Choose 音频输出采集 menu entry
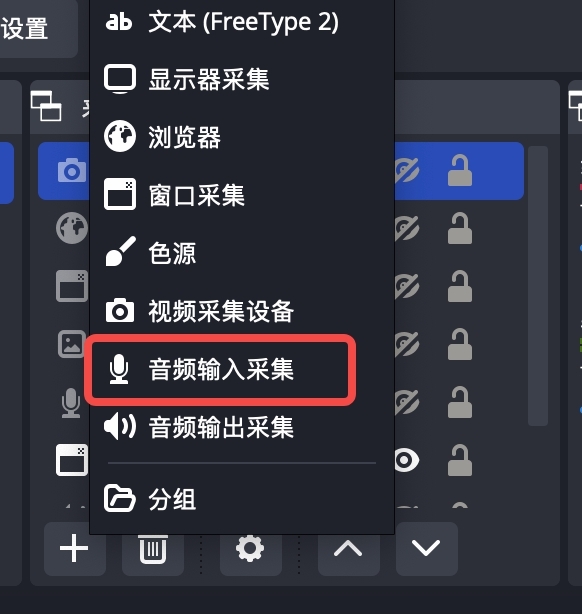Viewport: 582px width, 614px height. coord(221,427)
